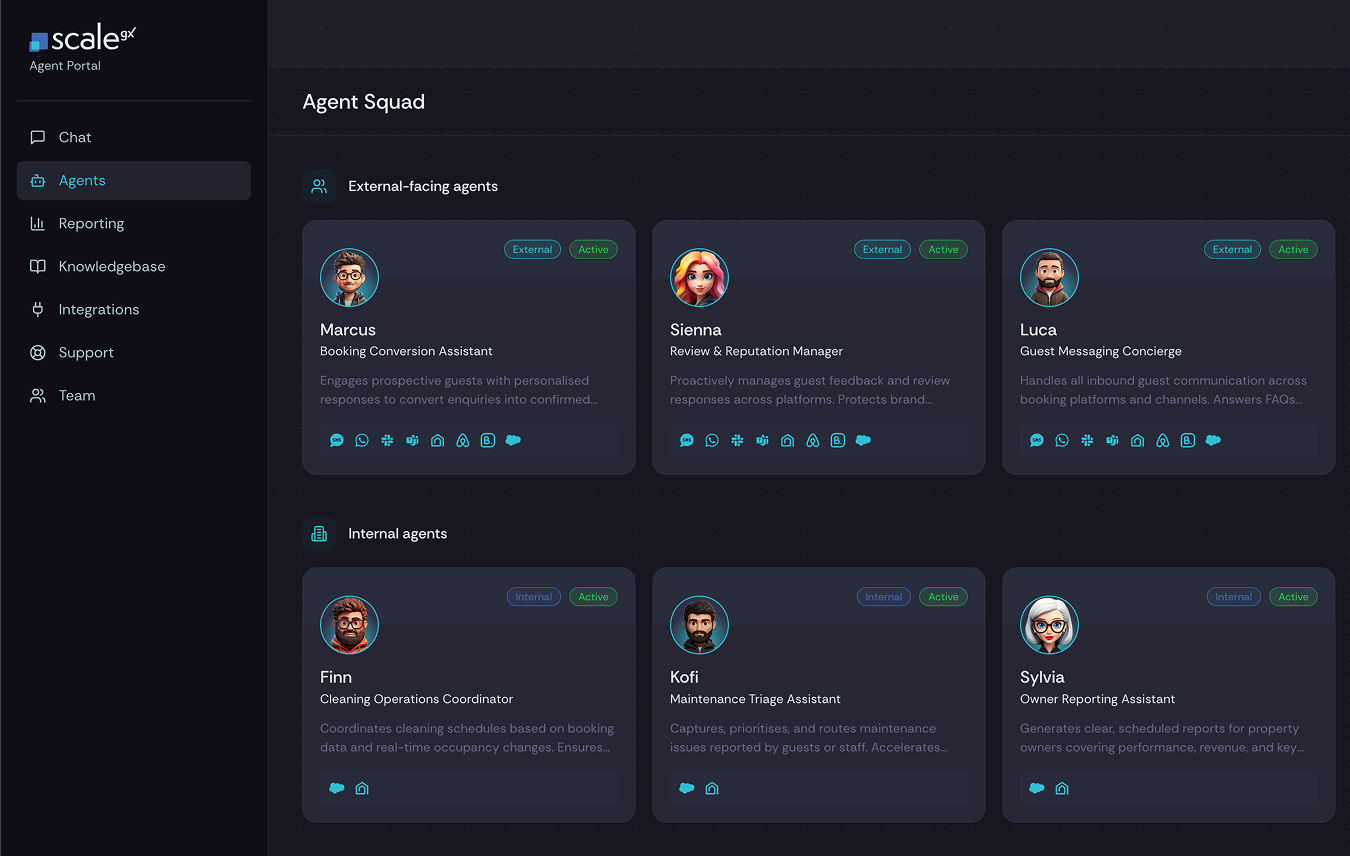This screenshot has width=1350, height=856.
Task: Click the 'Internal agents' section heading
Action: coord(397,534)
